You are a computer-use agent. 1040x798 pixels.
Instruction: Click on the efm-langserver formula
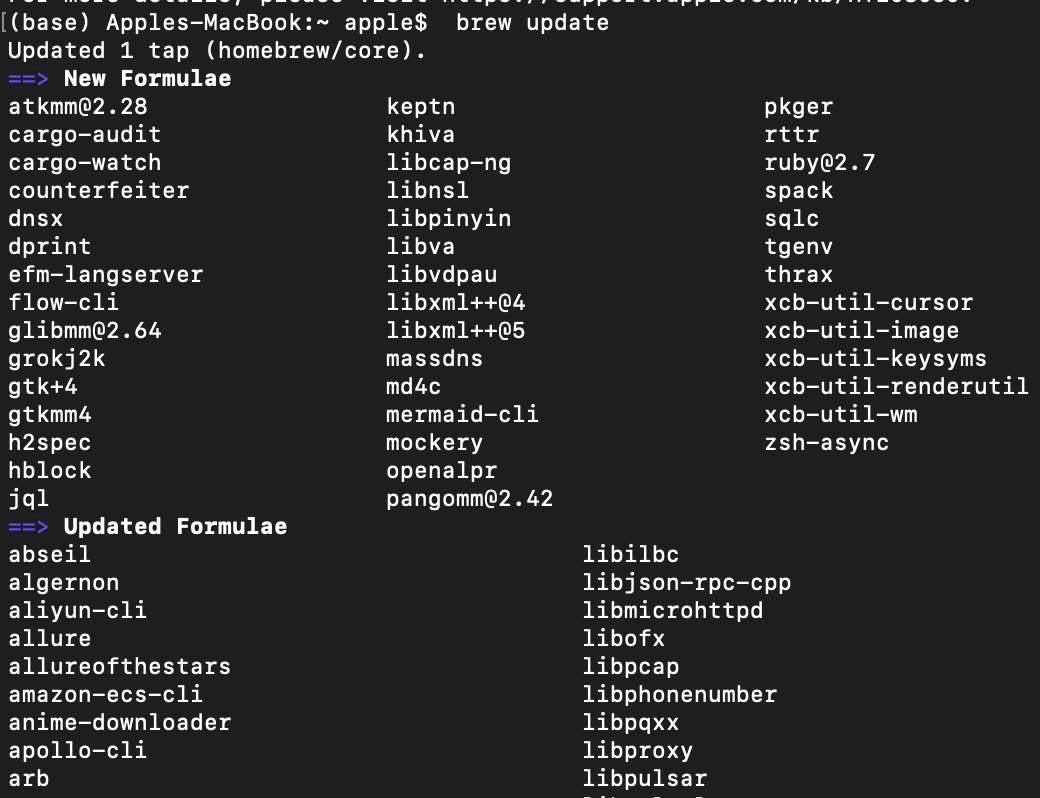click(x=106, y=274)
